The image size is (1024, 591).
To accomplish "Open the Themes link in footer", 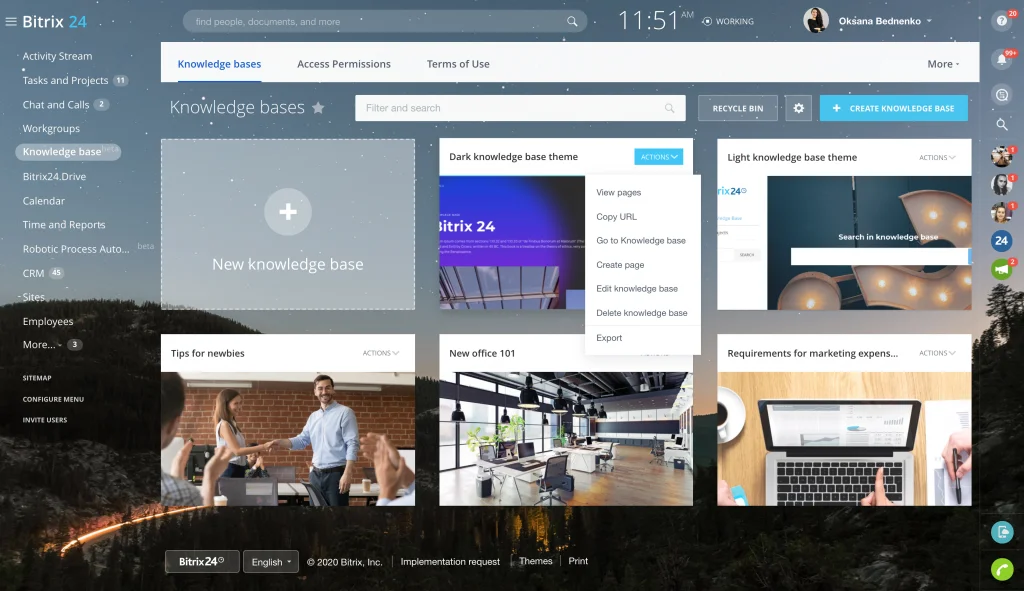I will (536, 561).
